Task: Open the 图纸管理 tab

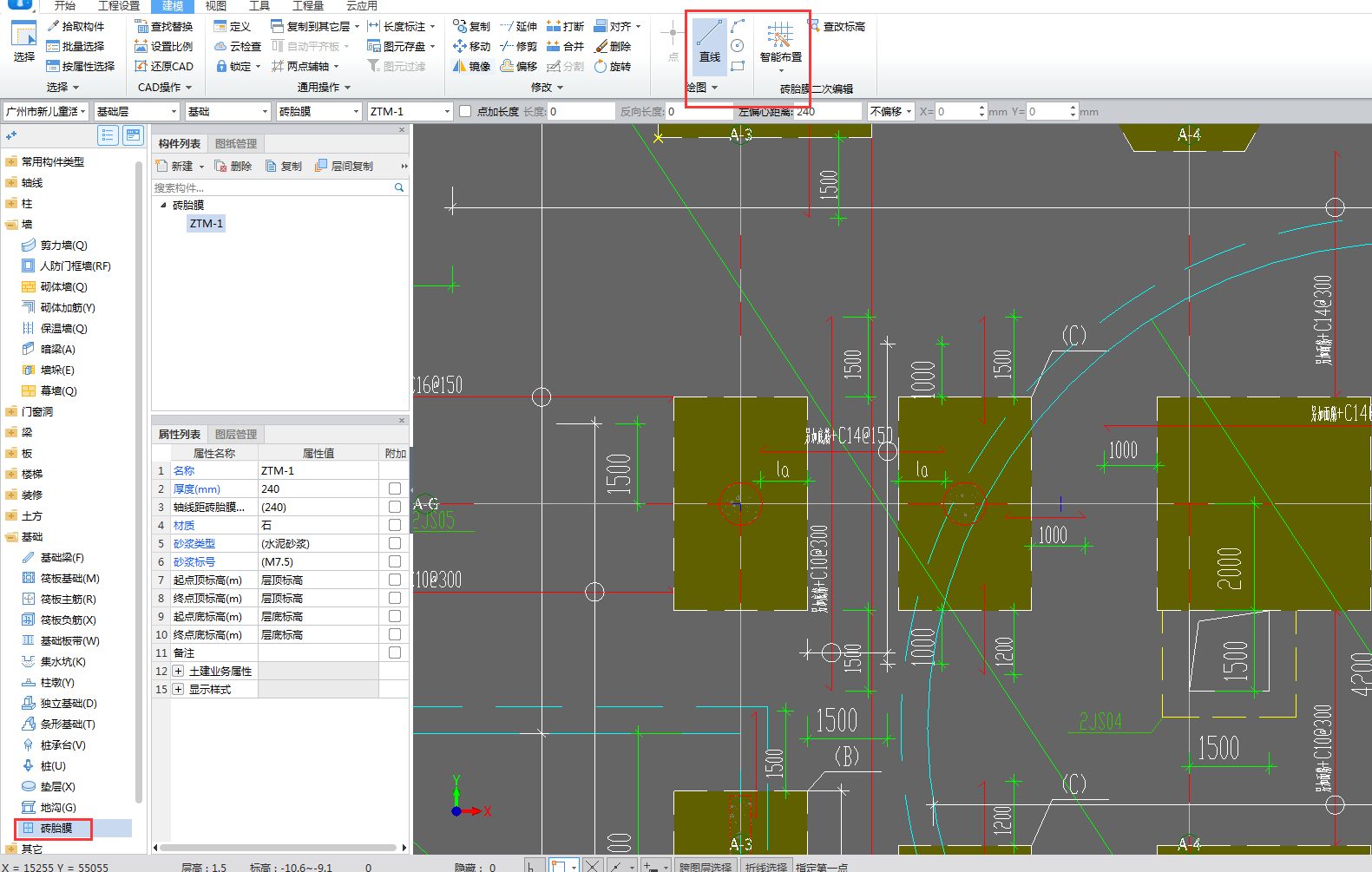Action: (x=236, y=143)
